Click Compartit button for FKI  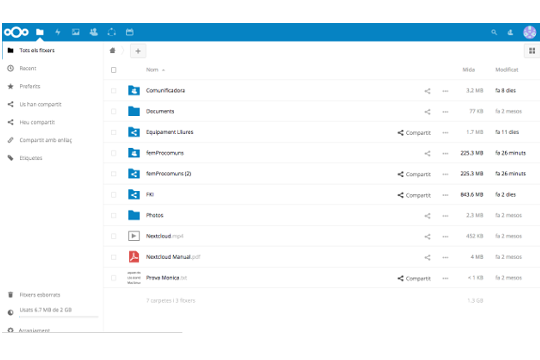tap(414, 195)
